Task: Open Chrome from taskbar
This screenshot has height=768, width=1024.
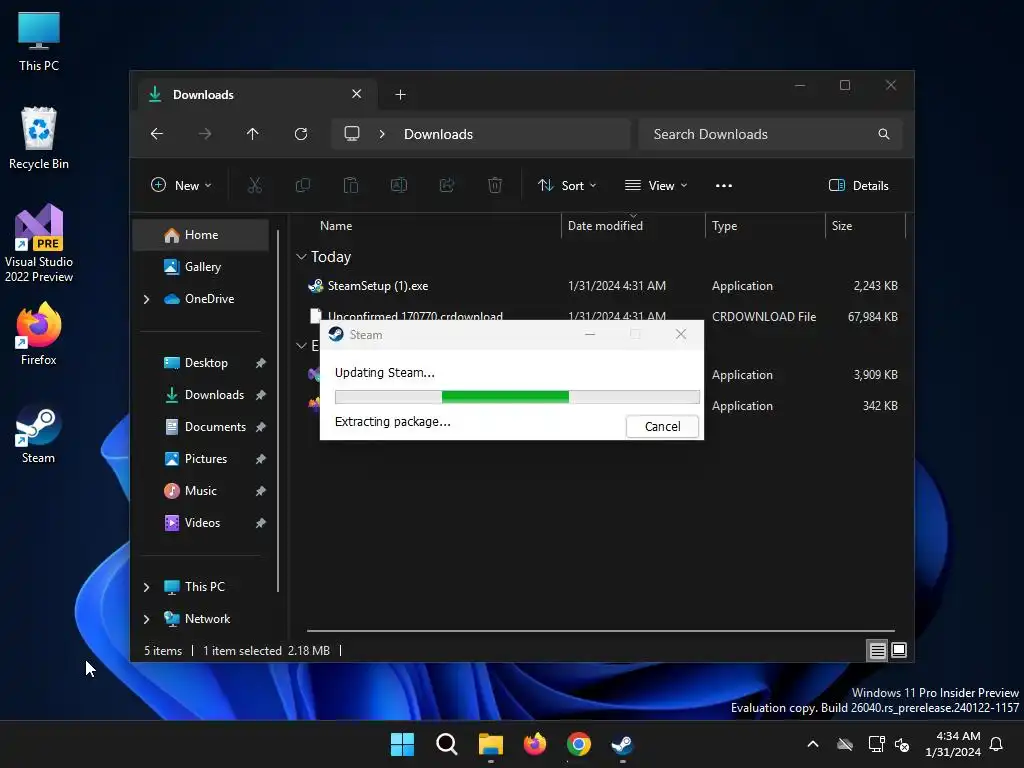Action: 579,744
